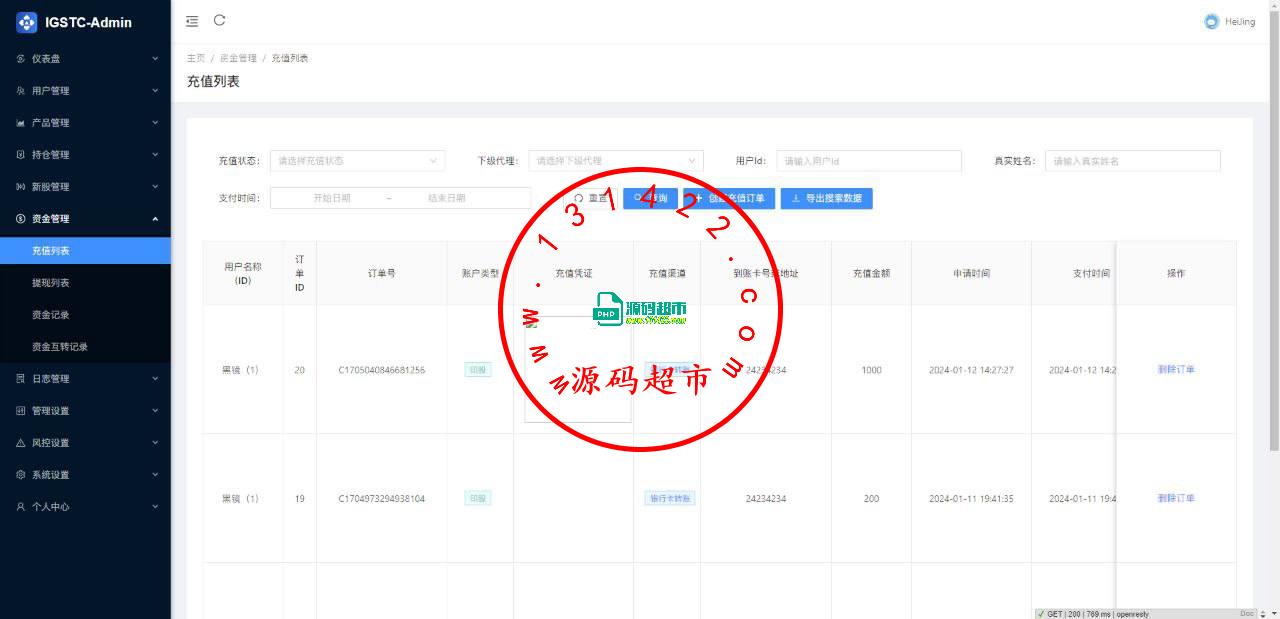Click the 主页 breadcrumb link
Viewport: 1280px width, 619px height.
196,58
